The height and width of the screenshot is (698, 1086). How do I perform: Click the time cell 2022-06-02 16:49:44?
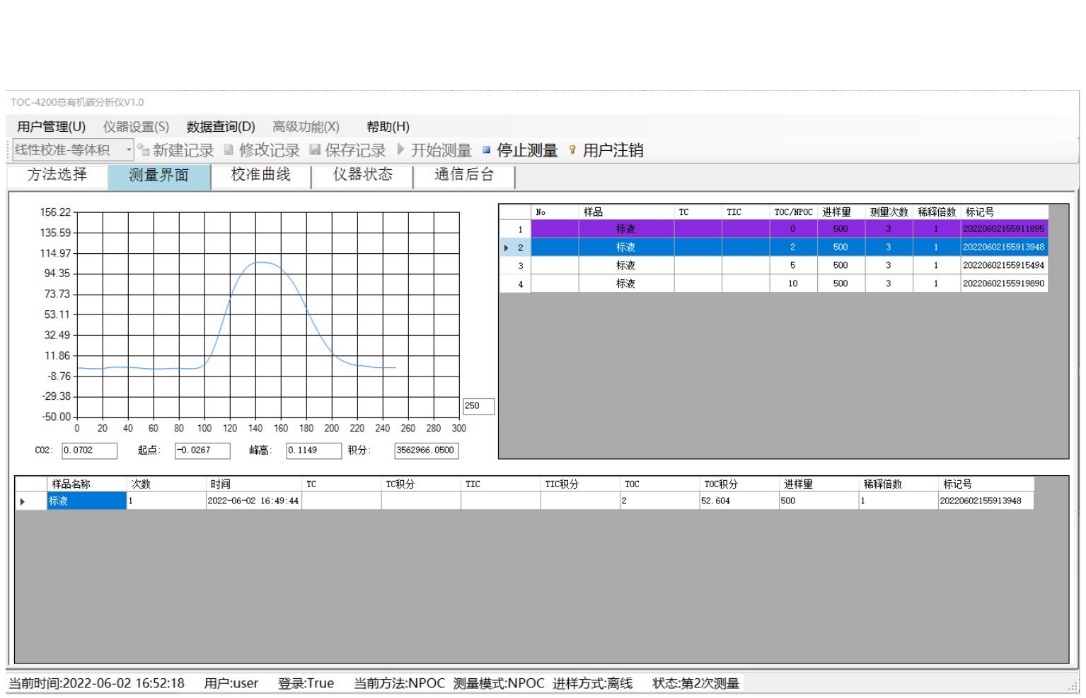tap(253, 501)
